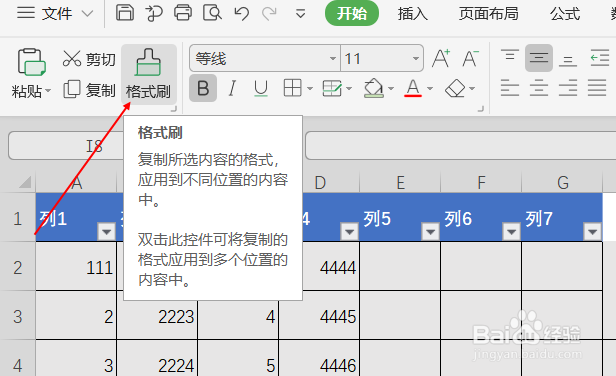Click the decrease indent icon
This screenshot has width=616, height=376.
[x=600, y=58]
